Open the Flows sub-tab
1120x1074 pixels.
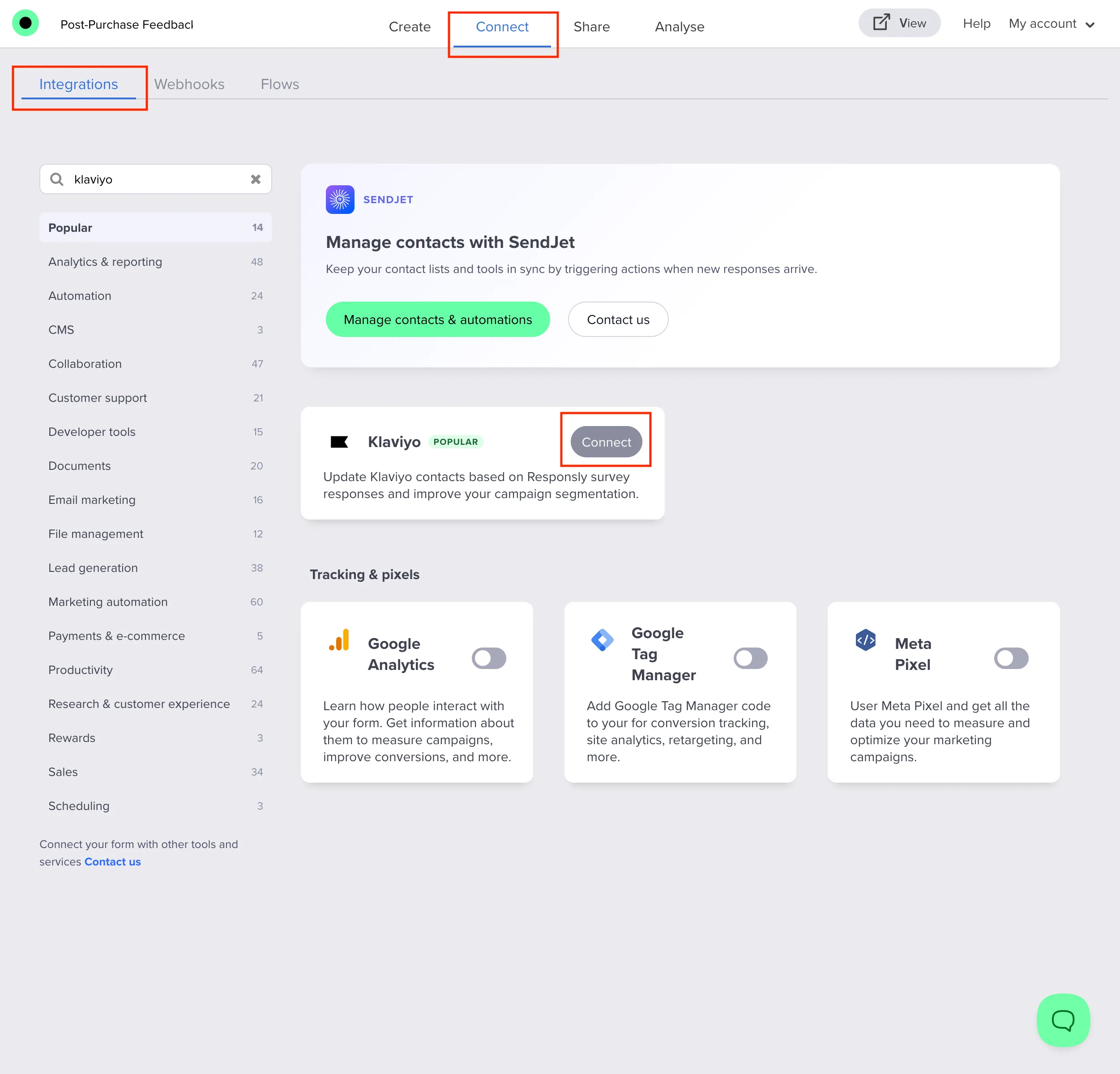click(279, 84)
